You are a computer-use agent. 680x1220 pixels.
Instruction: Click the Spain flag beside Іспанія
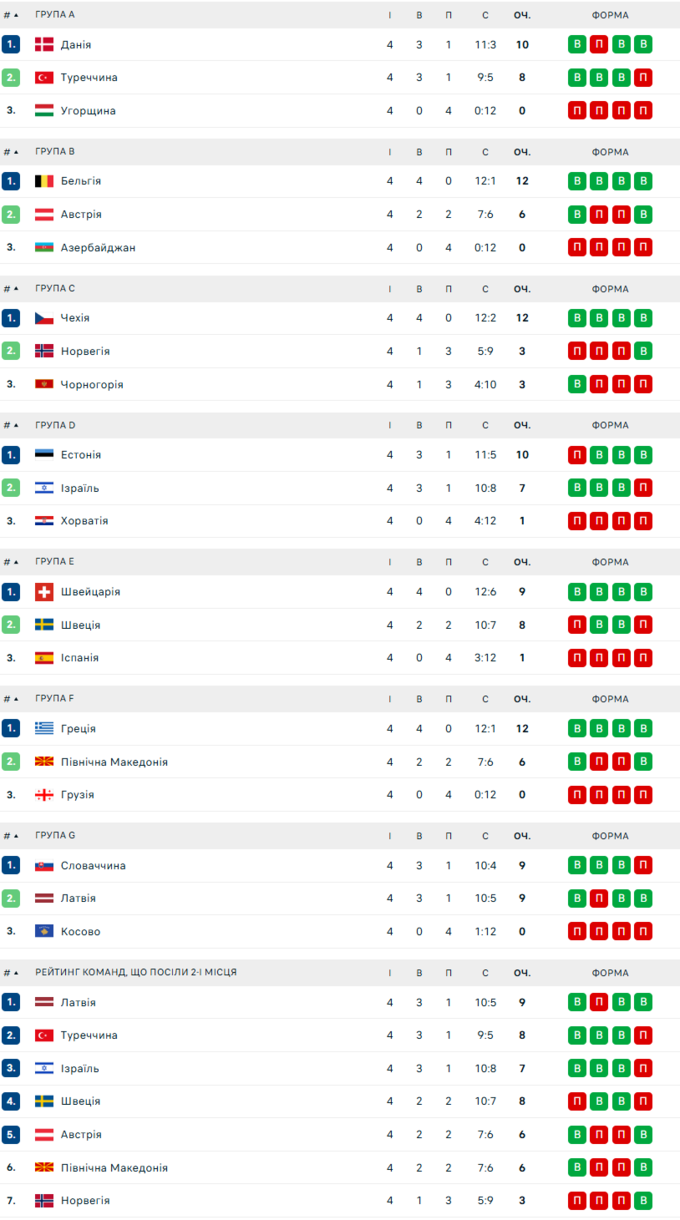(x=44, y=658)
